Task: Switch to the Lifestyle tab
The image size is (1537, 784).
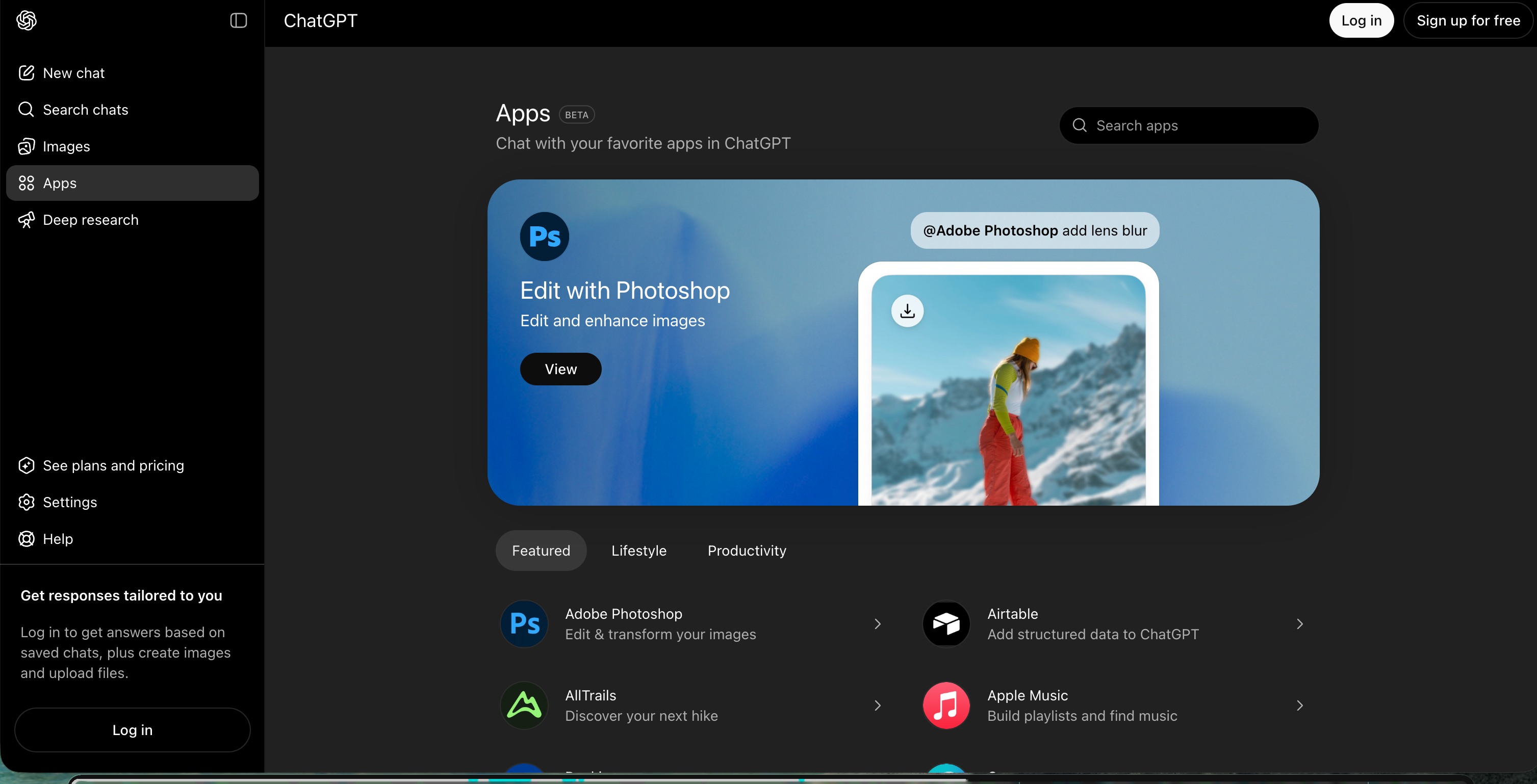Action: pos(638,550)
